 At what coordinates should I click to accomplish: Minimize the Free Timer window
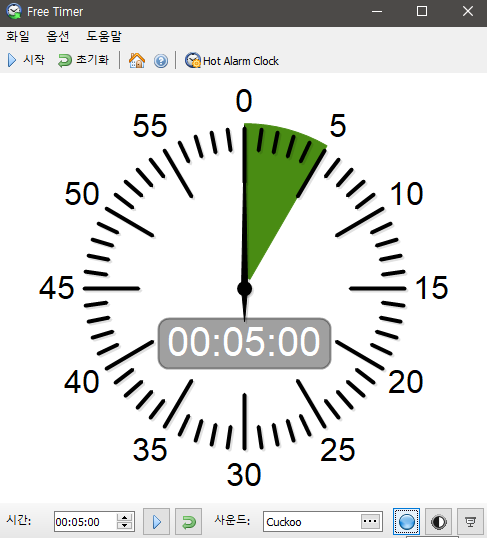coord(377,12)
